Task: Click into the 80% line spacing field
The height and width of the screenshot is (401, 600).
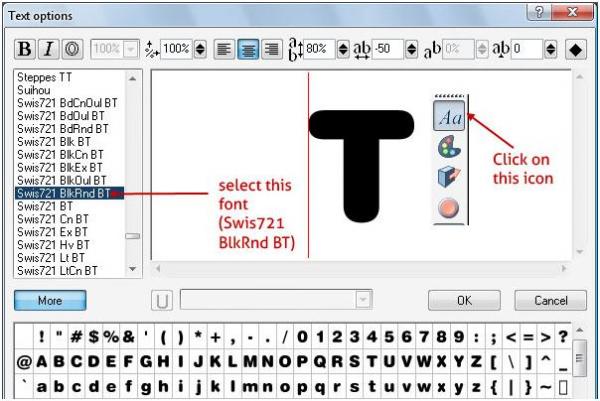Action: [320, 49]
